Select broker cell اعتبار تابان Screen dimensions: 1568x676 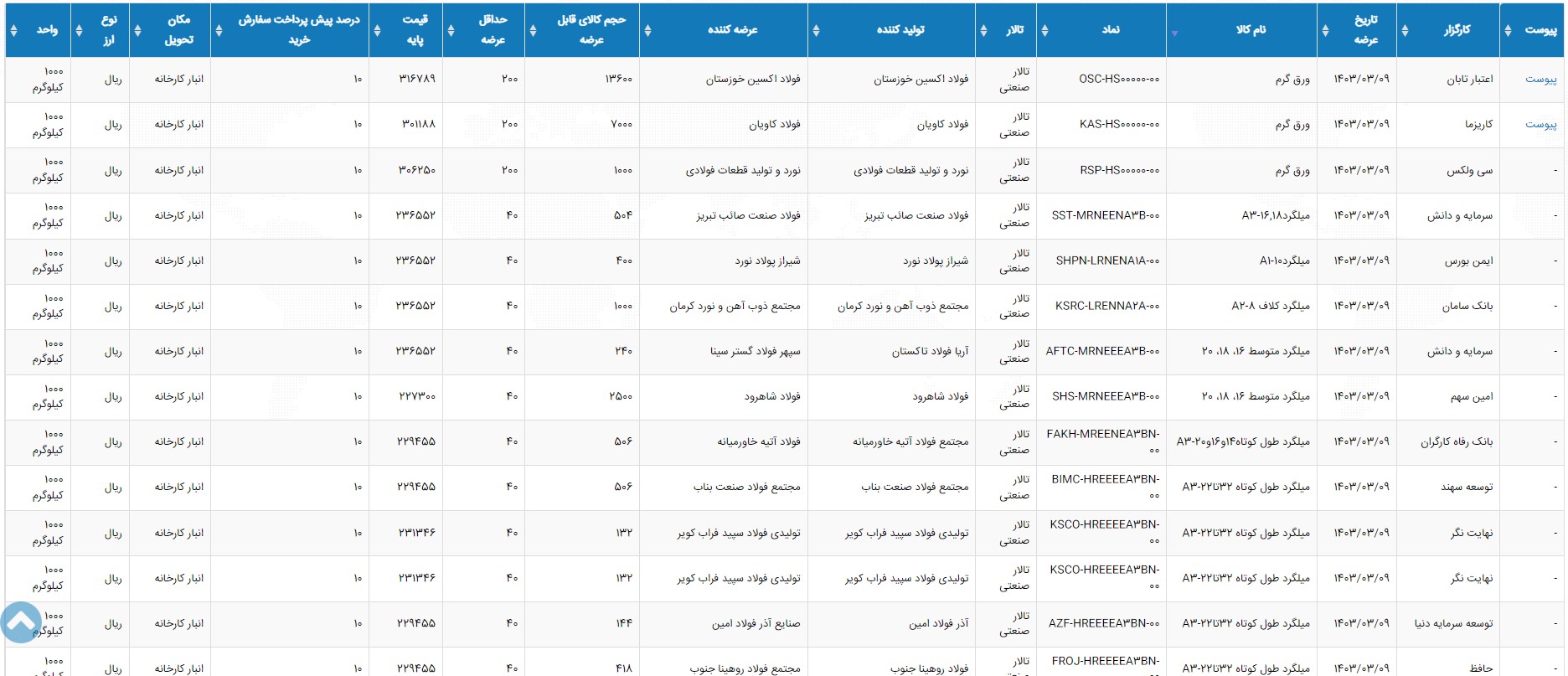1469,79
